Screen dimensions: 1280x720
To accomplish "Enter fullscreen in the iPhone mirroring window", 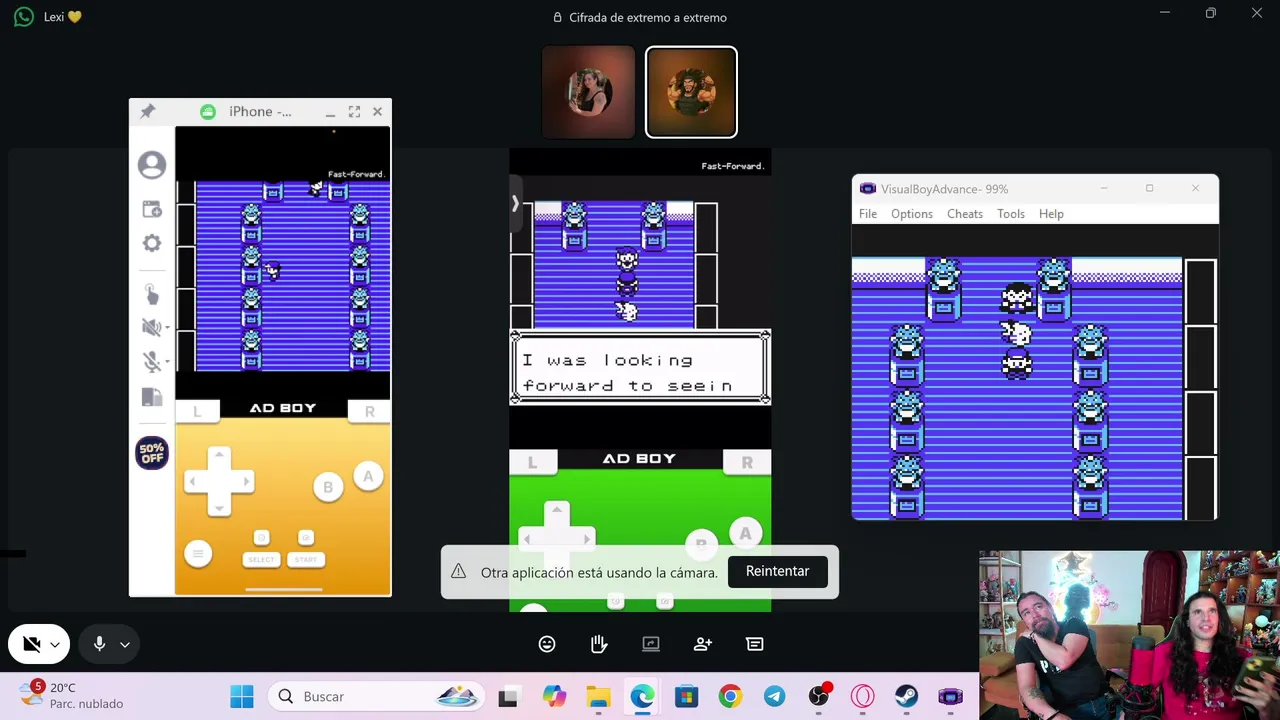I will 354,112.
